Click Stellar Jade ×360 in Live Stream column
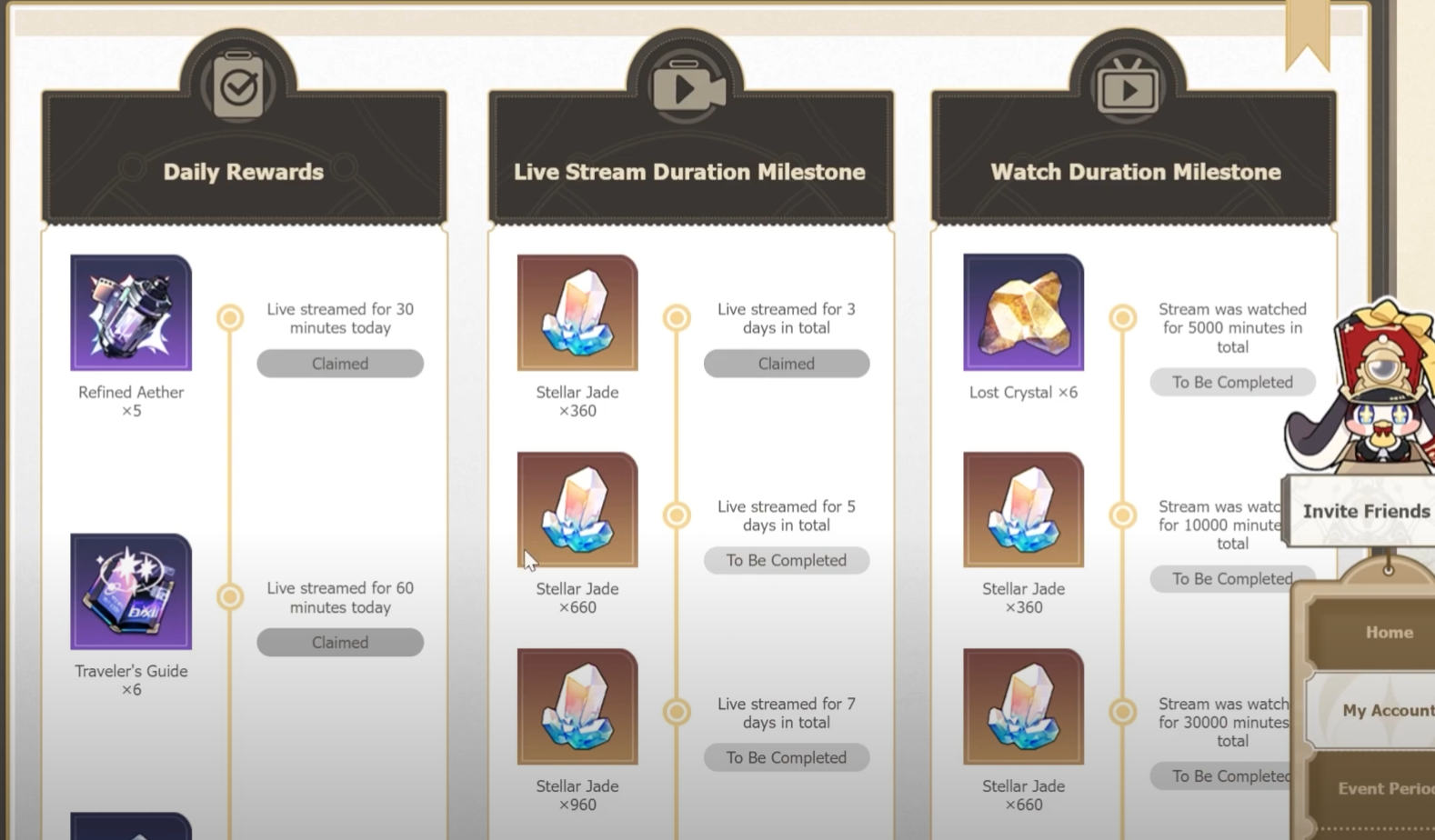1435x840 pixels. click(577, 313)
